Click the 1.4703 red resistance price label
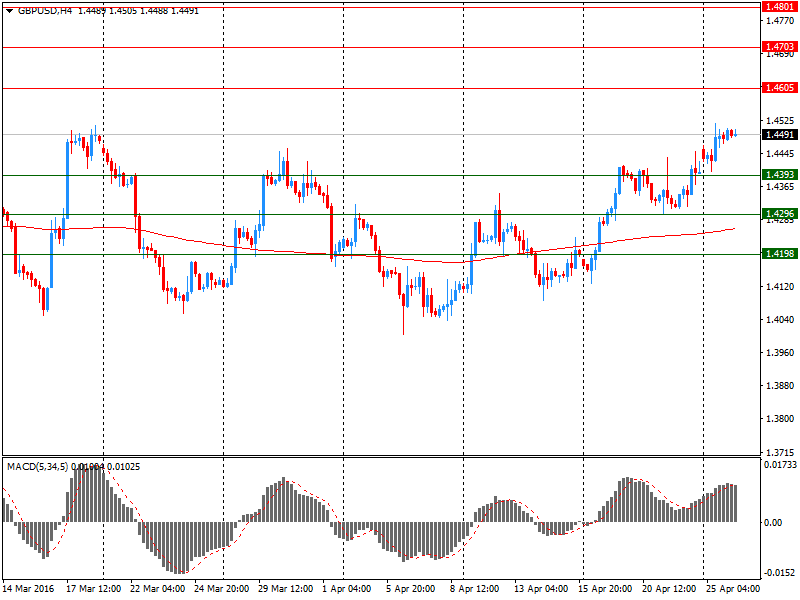Screen dimensions: 800x600 point(780,47)
